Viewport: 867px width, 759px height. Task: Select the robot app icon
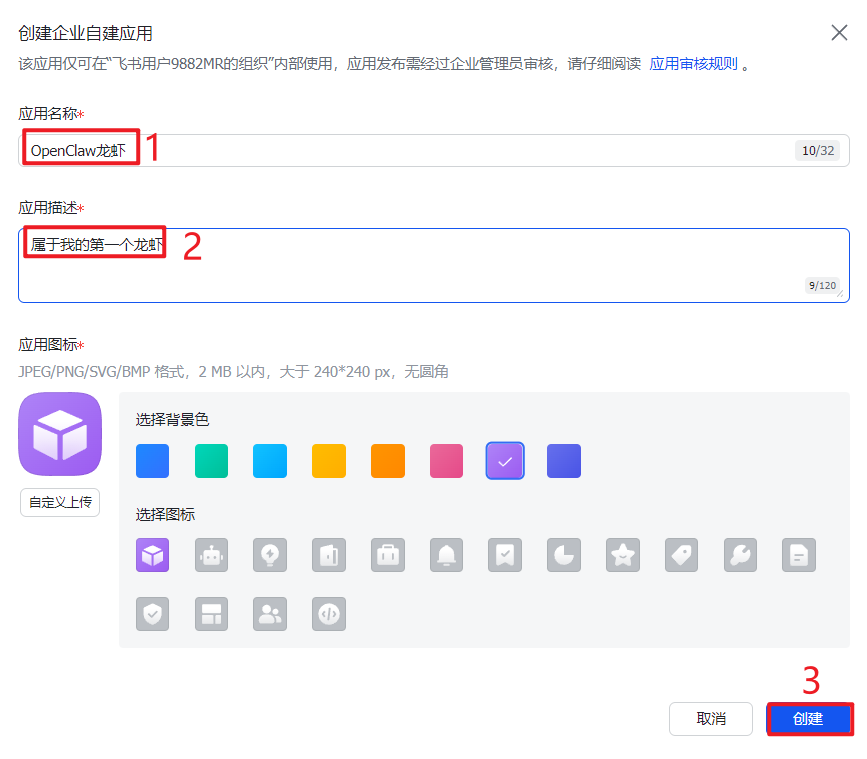point(211,555)
